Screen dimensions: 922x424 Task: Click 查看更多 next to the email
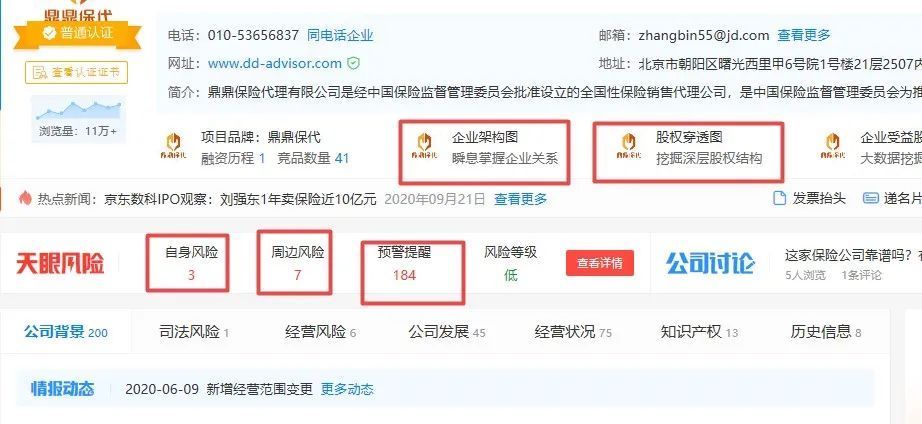pyautogui.click(x=804, y=35)
